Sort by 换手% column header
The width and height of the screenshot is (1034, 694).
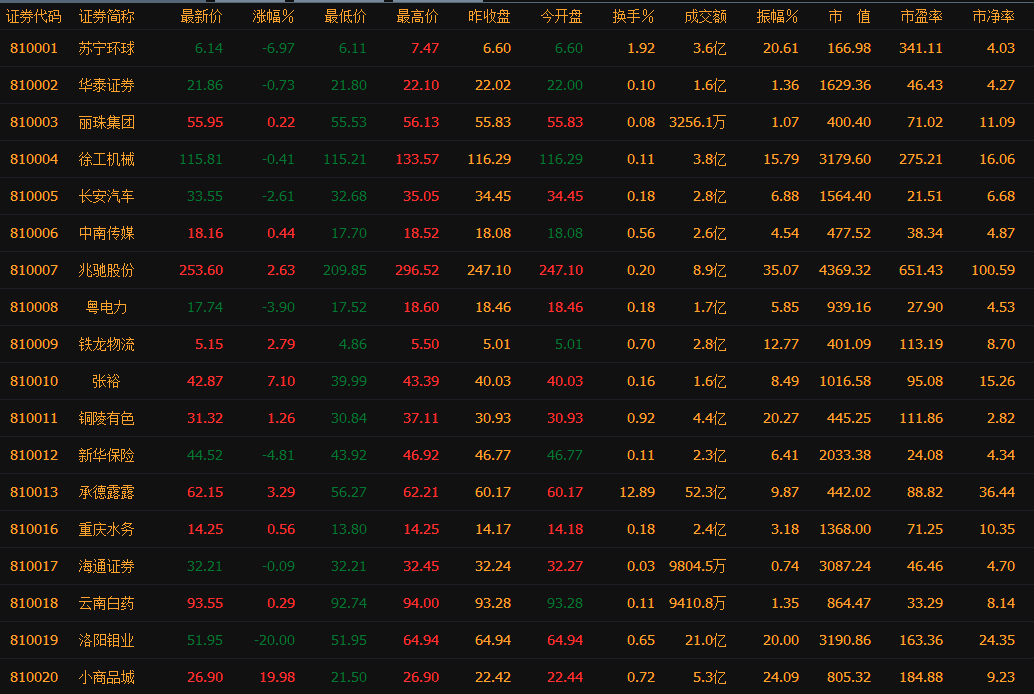coord(633,16)
